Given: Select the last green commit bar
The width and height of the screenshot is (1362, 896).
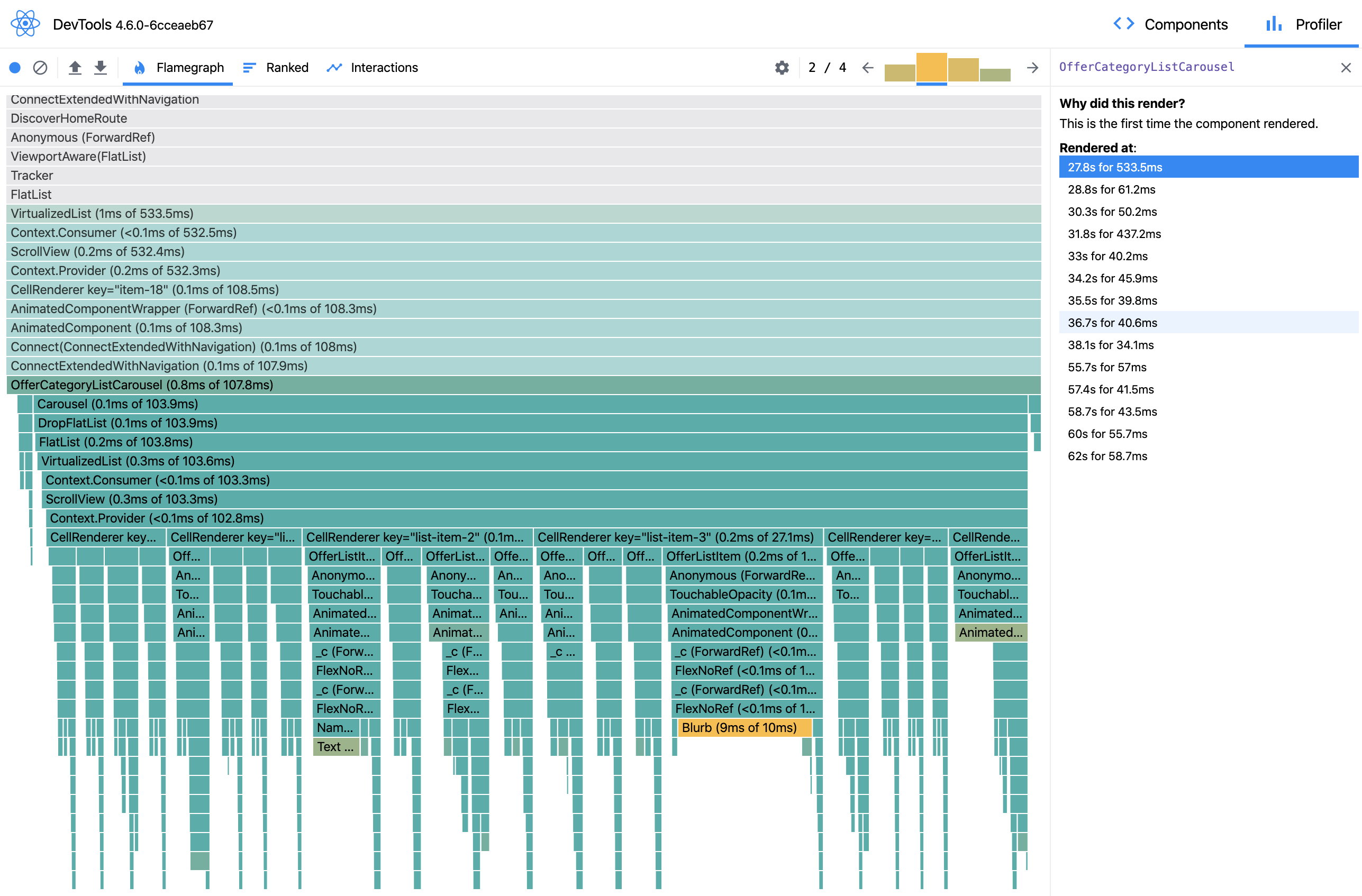Looking at the screenshot, I should point(995,75).
